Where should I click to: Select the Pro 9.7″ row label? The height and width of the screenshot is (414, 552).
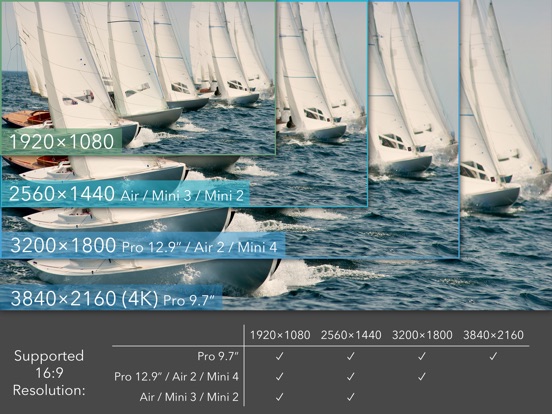218,356
